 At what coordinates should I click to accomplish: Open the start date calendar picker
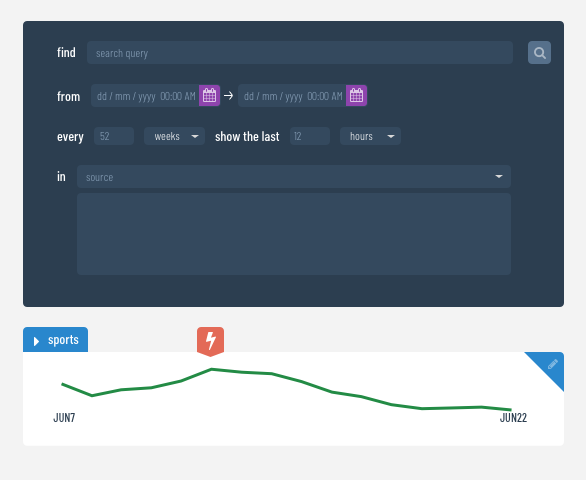click(x=209, y=96)
